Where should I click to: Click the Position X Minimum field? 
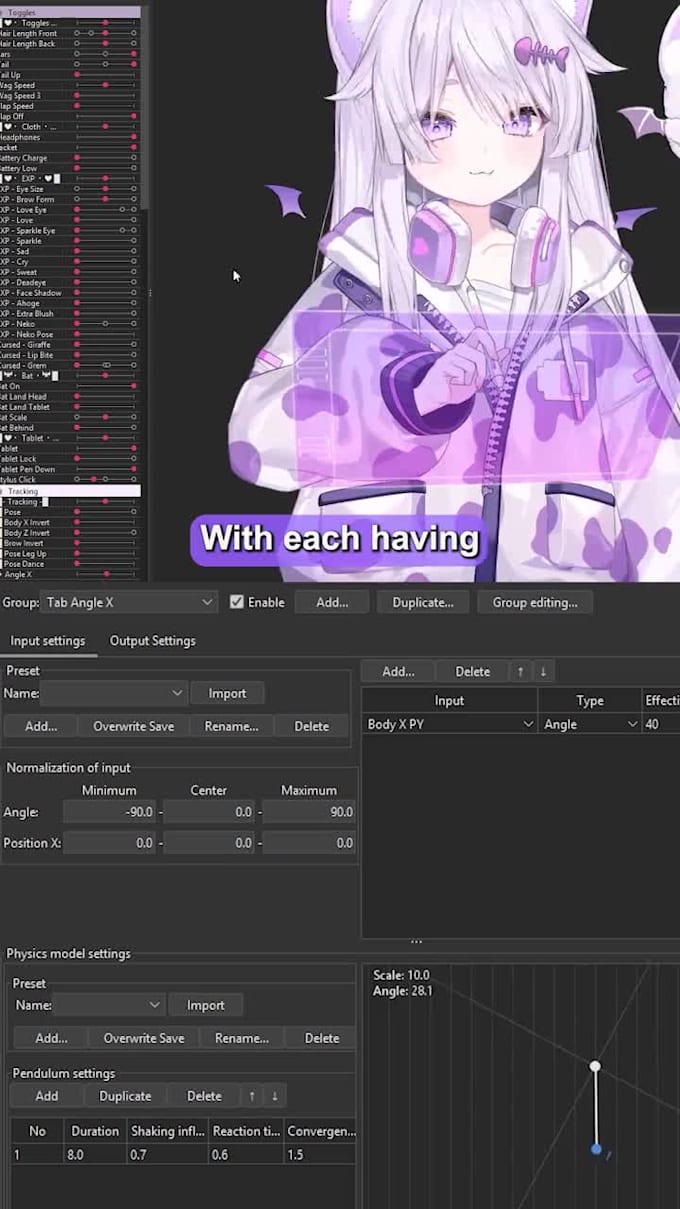tap(110, 843)
